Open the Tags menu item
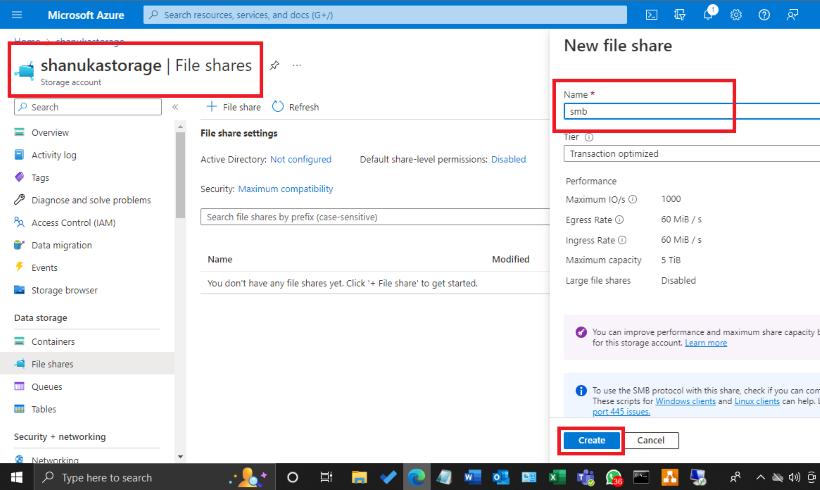Image resolution: width=820 pixels, height=490 pixels. [40, 177]
